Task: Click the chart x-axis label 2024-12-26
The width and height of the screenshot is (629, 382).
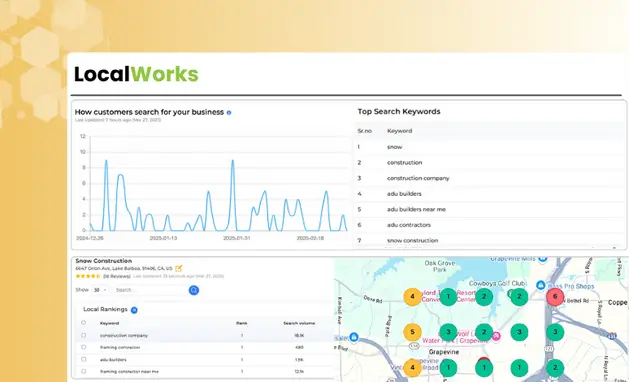Action: pos(90,238)
